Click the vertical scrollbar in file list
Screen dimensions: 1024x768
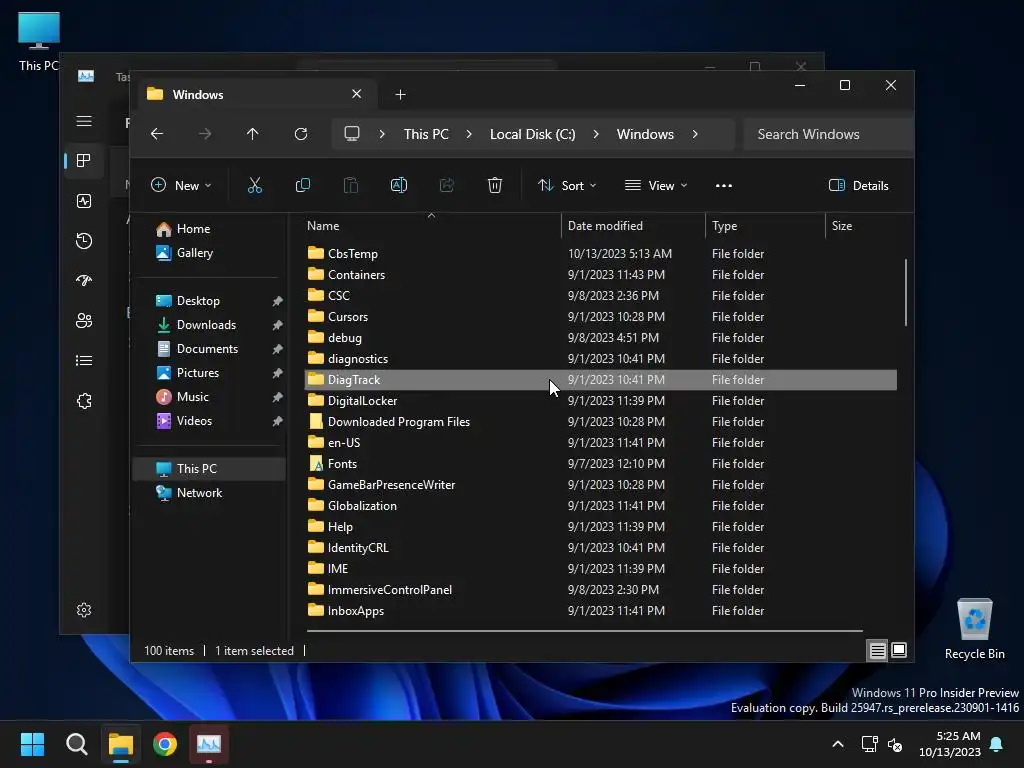pyautogui.click(x=905, y=293)
